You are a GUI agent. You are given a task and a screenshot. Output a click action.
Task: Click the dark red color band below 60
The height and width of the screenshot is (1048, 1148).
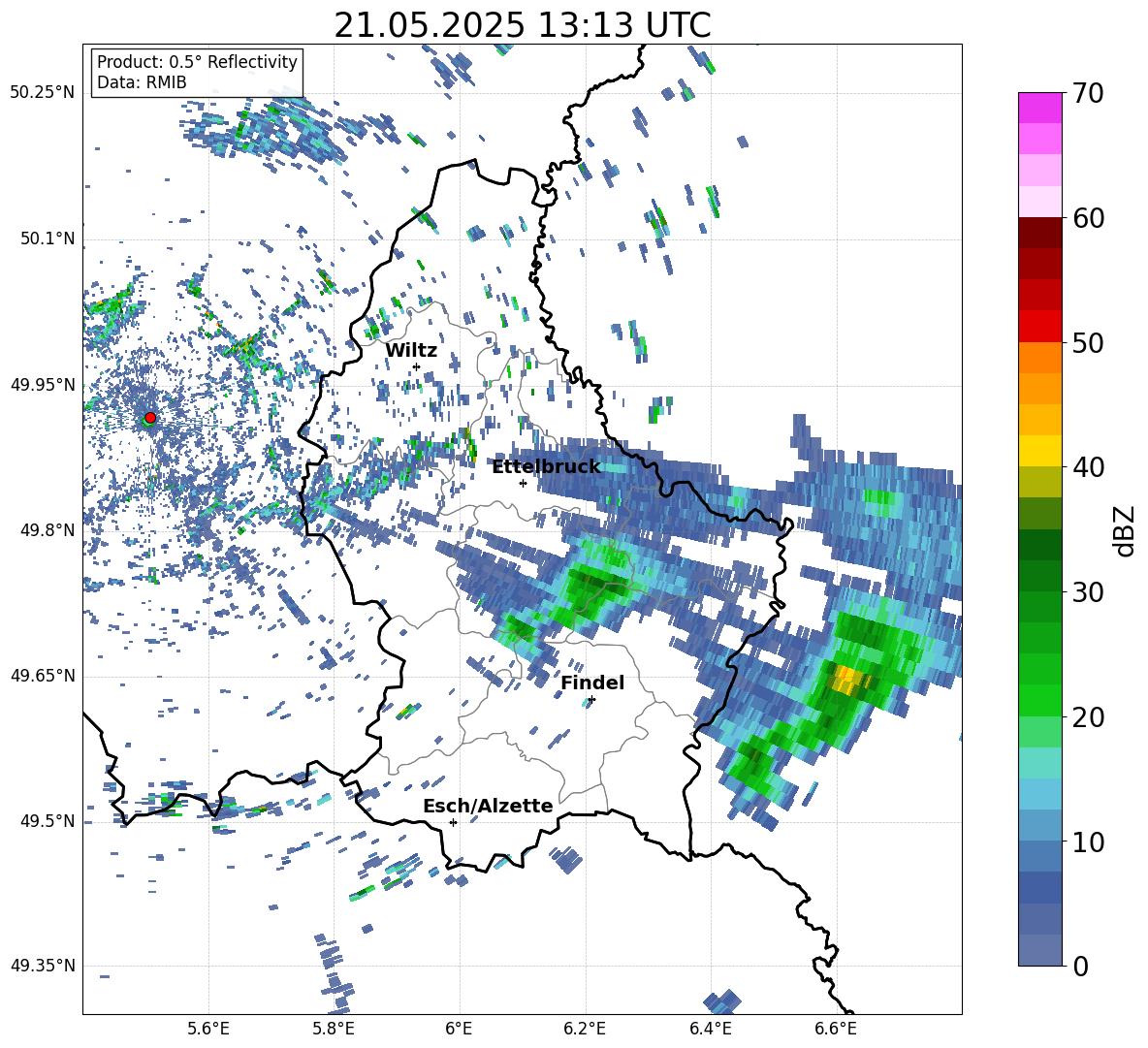click(x=1039, y=234)
